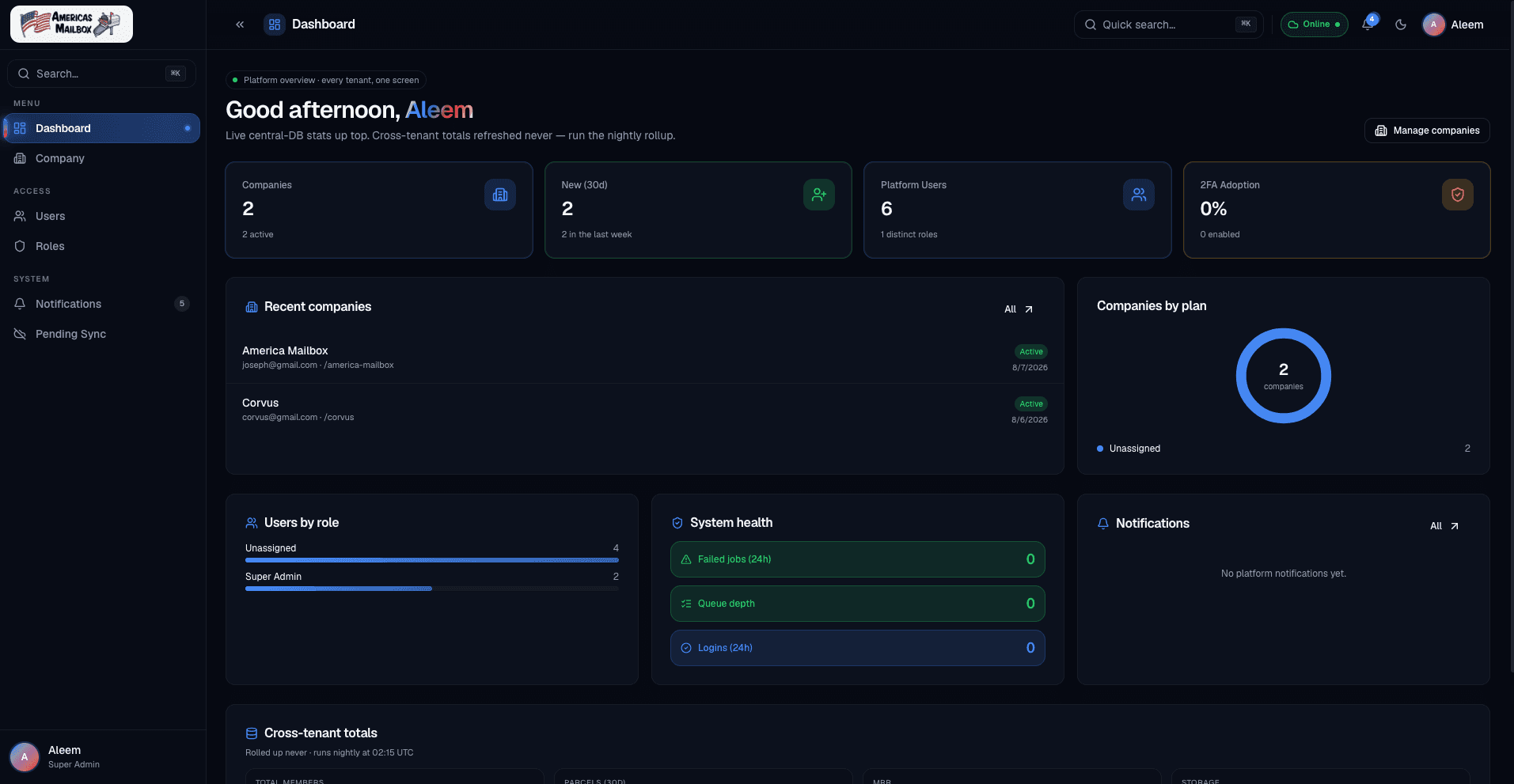Open Roles menu item

coord(102,246)
